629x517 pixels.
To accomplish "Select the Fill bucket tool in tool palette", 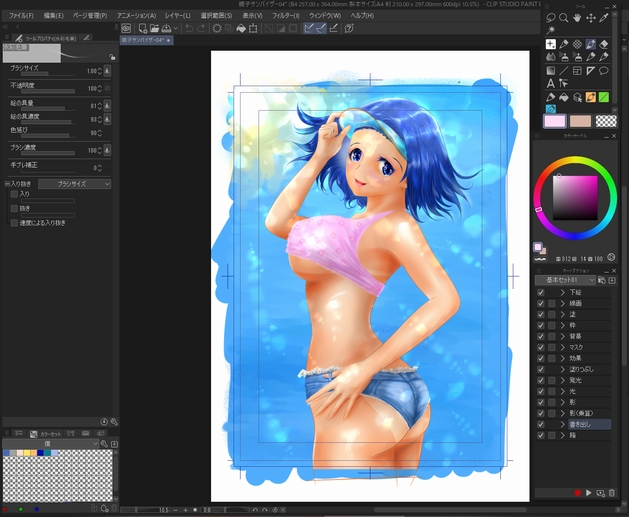I will pyautogui.click(x=564, y=97).
